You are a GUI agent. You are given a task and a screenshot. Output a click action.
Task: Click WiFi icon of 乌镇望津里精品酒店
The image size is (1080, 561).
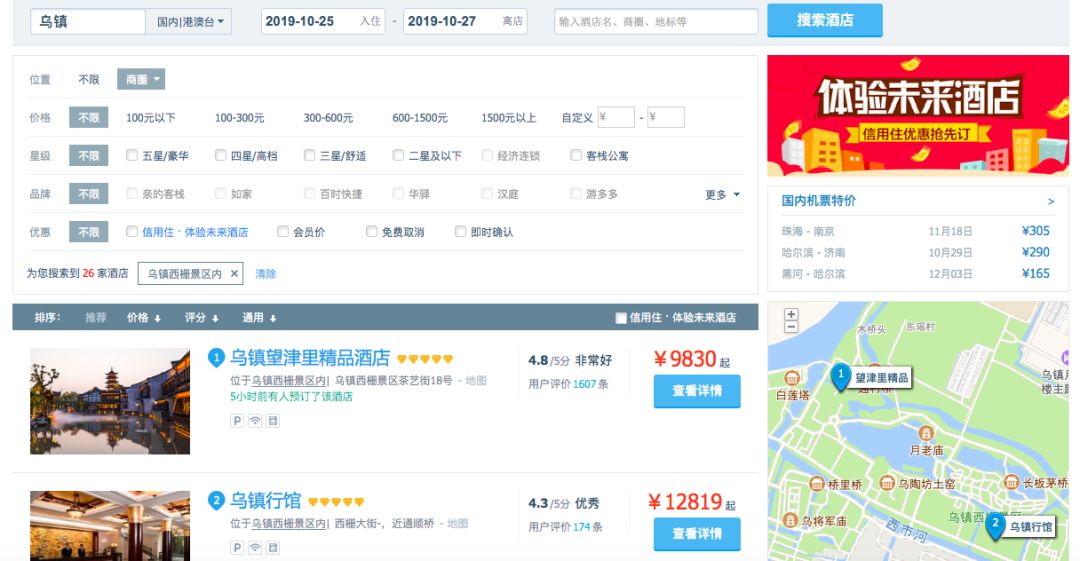[x=255, y=420]
